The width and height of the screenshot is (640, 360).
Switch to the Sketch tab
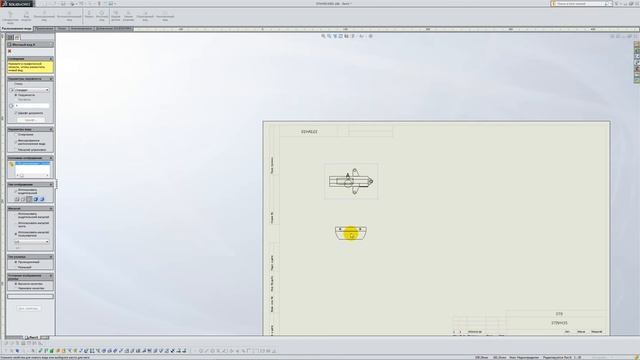(x=62, y=29)
